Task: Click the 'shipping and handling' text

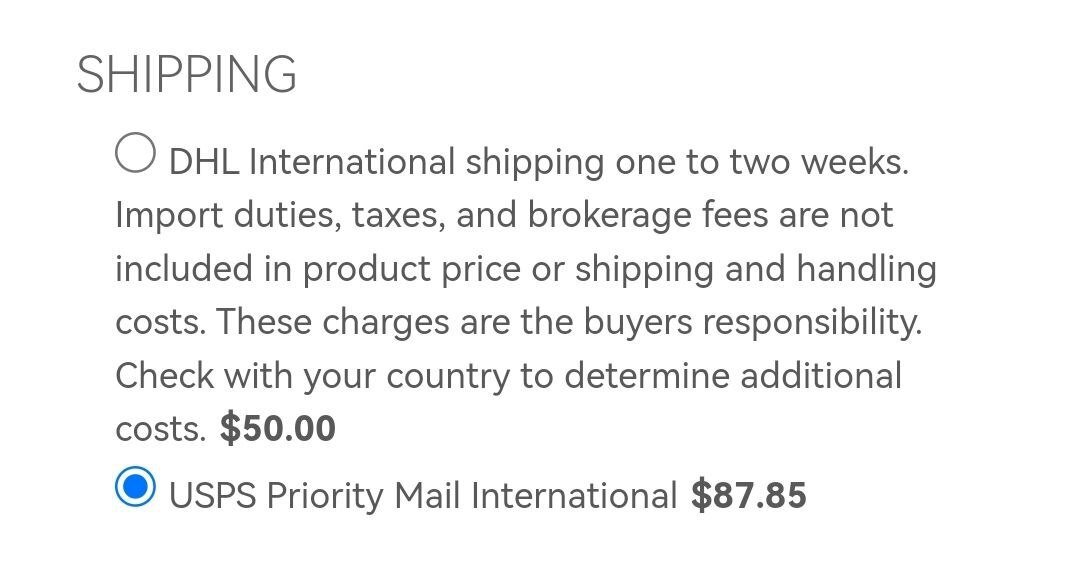Action: click(756, 269)
